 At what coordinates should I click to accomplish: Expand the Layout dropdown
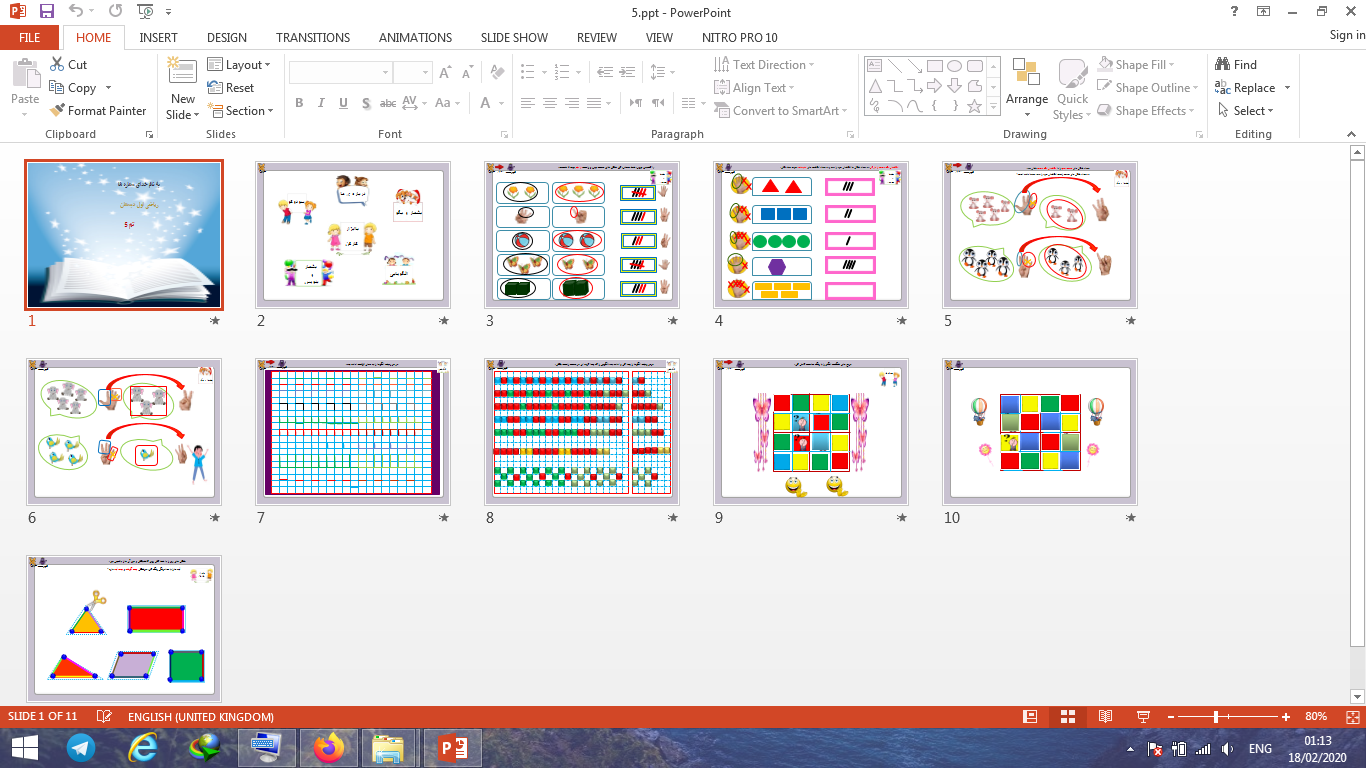(x=240, y=64)
